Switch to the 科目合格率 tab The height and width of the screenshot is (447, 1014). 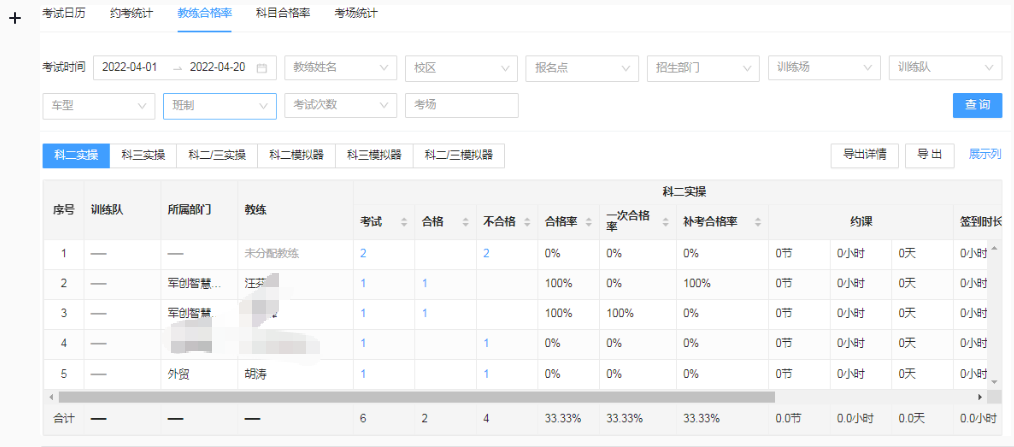283,13
